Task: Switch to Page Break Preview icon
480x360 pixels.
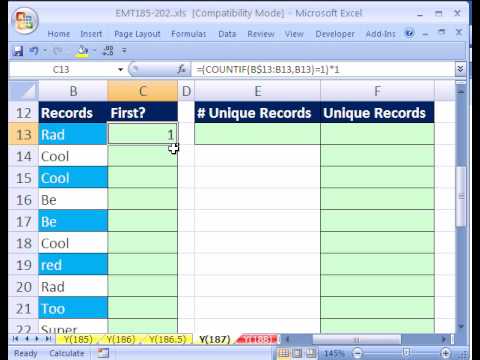Action: [311, 353]
